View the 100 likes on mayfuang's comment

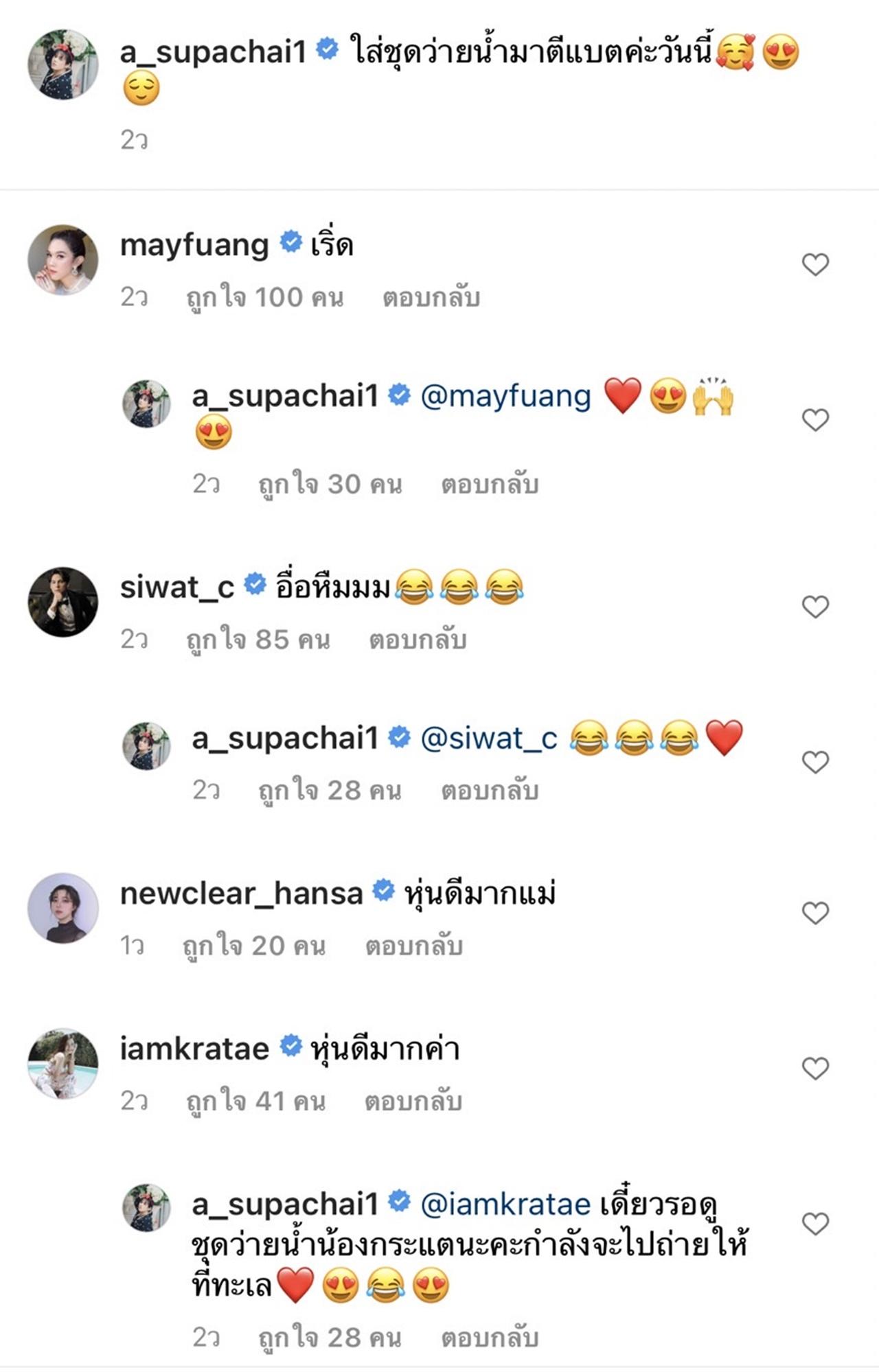point(264,298)
